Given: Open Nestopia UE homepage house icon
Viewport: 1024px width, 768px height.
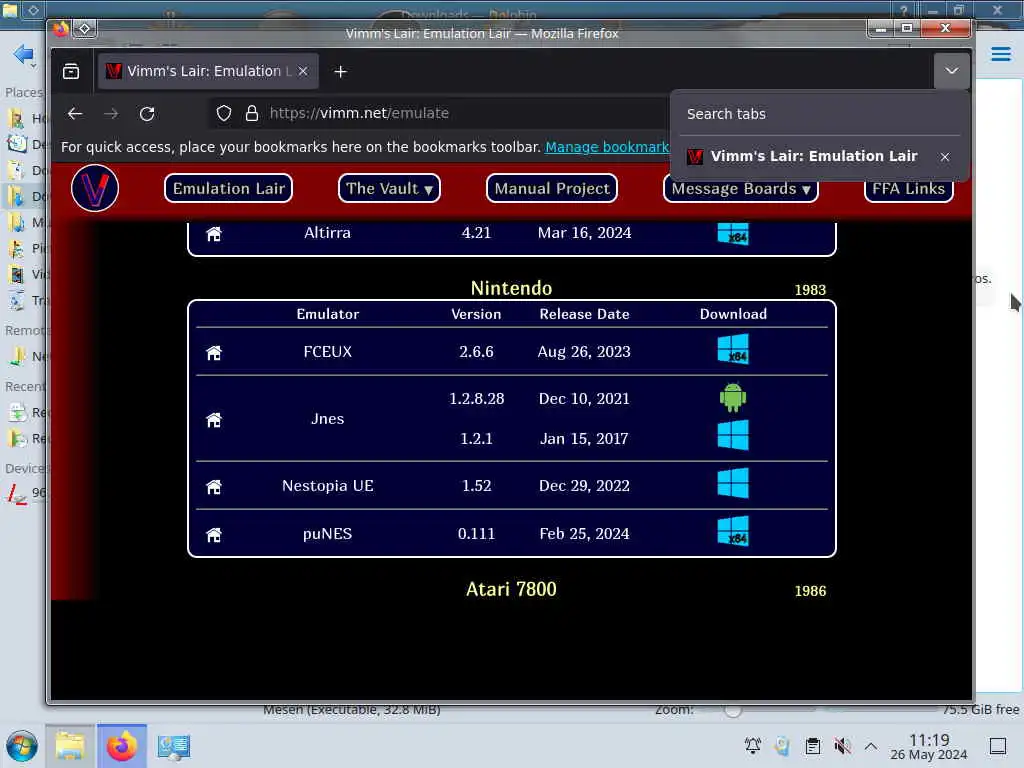Looking at the screenshot, I should 214,487.
